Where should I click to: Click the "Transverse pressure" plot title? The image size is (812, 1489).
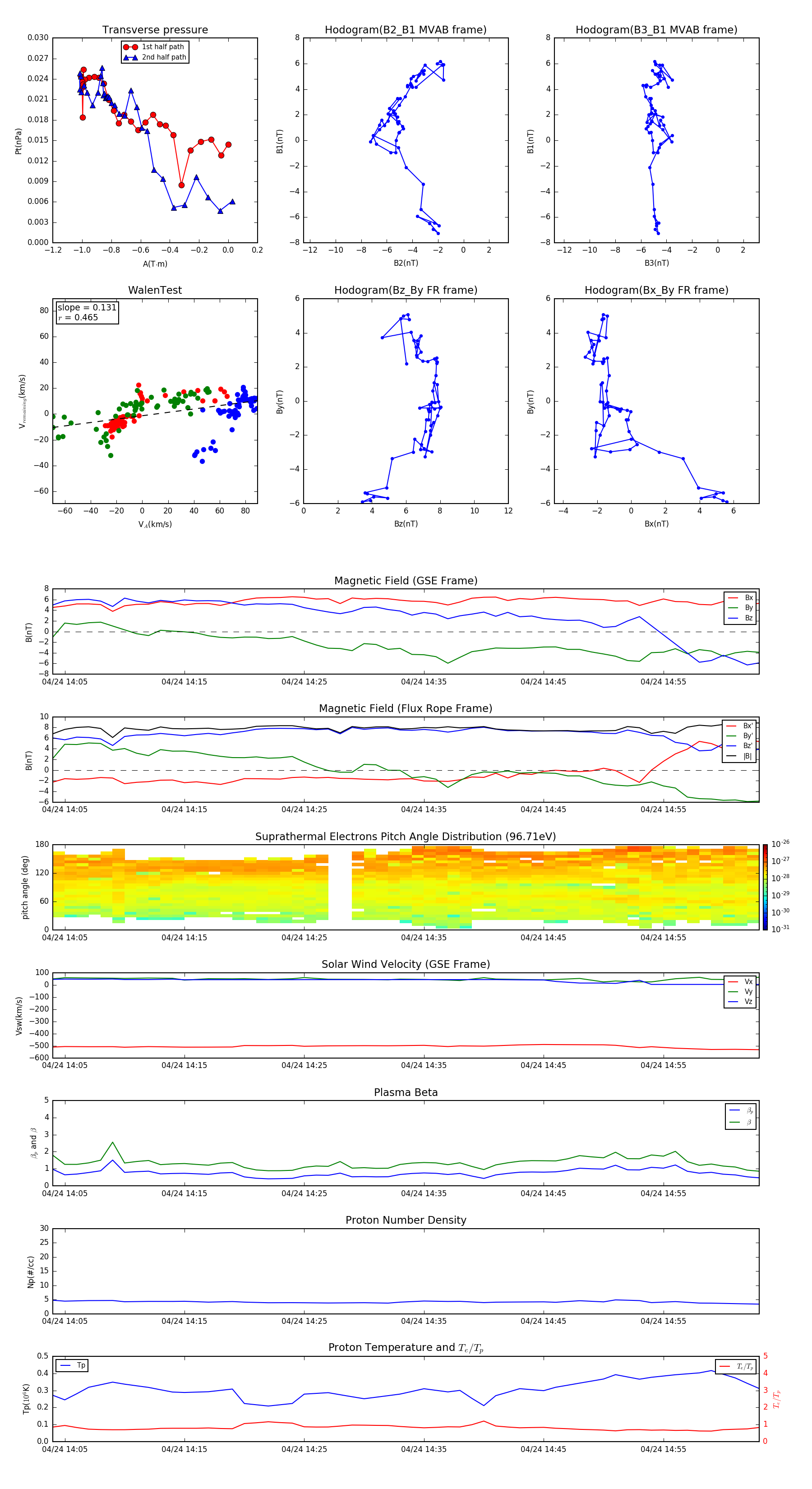pyautogui.click(x=155, y=29)
